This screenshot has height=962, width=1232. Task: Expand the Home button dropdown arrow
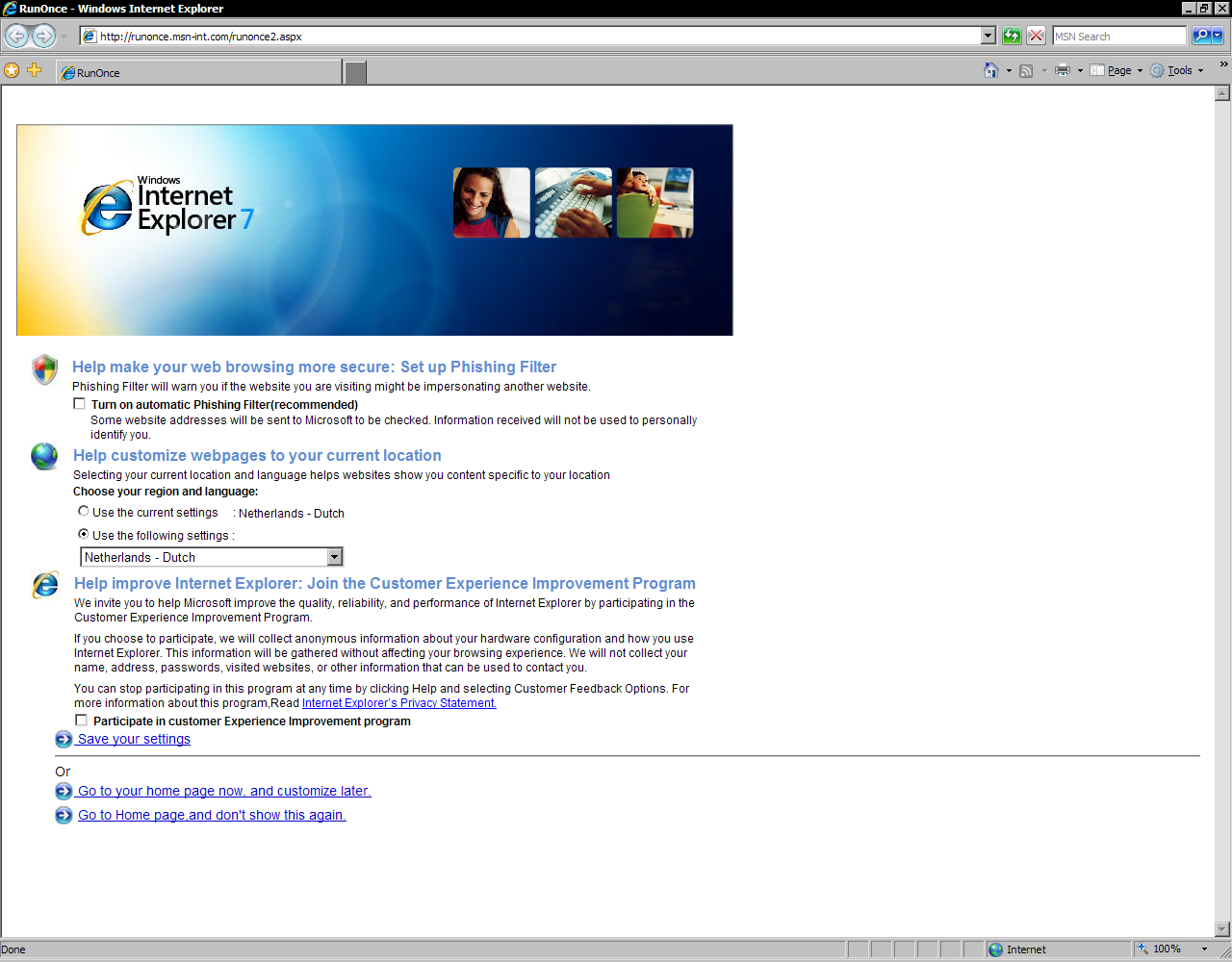[x=1009, y=70]
